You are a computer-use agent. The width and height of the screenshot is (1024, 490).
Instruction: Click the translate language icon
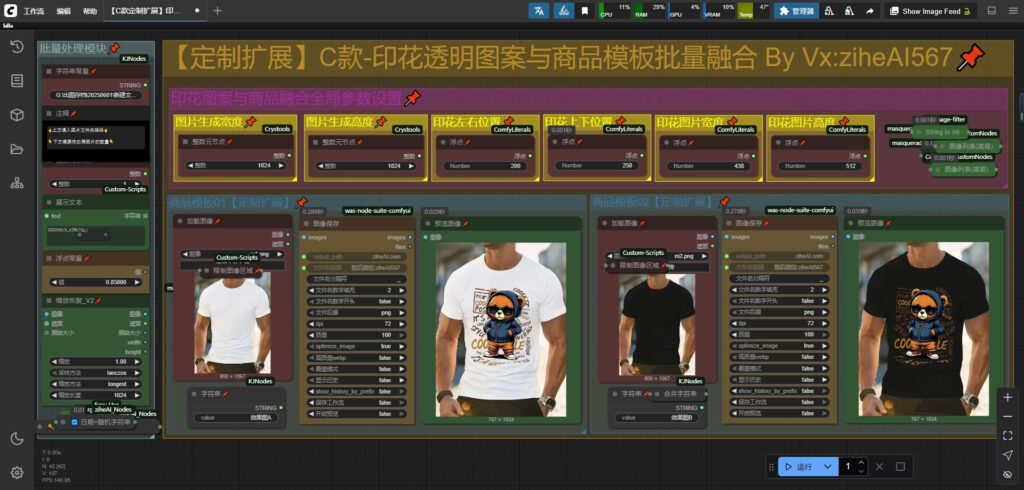point(538,10)
